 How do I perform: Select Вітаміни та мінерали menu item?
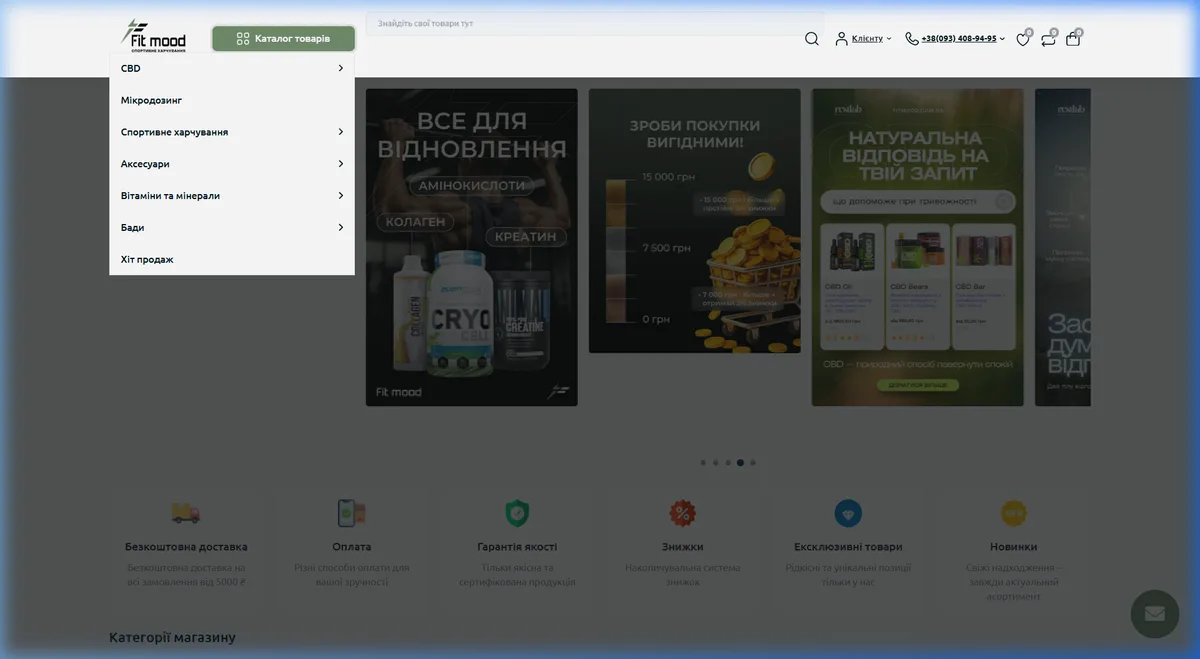[x=170, y=196]
